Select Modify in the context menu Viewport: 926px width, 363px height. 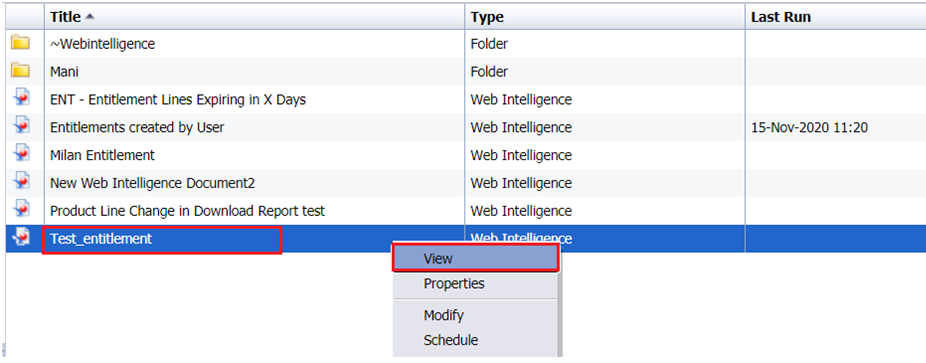475,315
